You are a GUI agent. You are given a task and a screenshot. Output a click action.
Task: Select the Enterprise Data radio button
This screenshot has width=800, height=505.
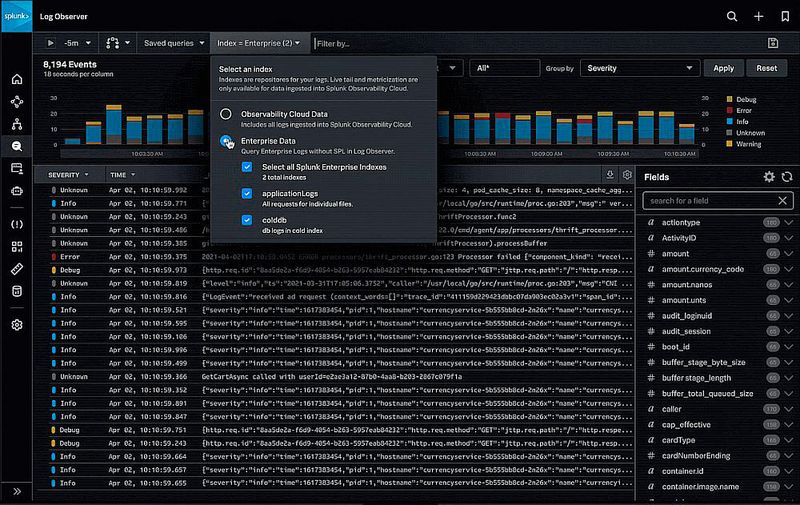[x=226, y=141]
